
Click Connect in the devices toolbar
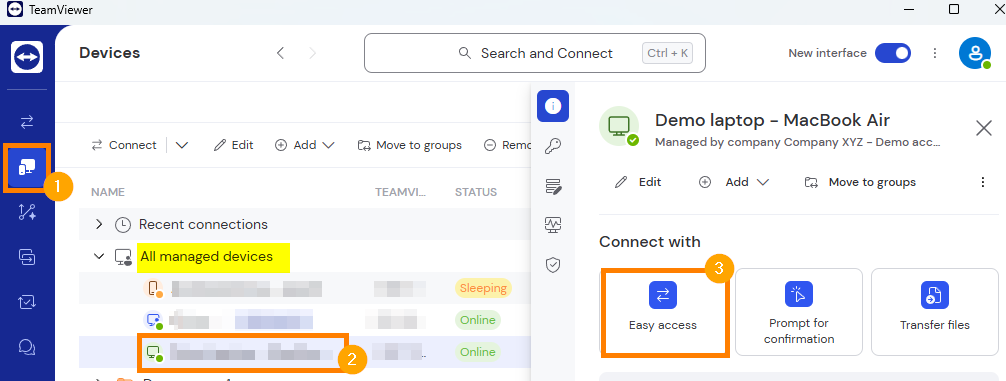(124, 145)
